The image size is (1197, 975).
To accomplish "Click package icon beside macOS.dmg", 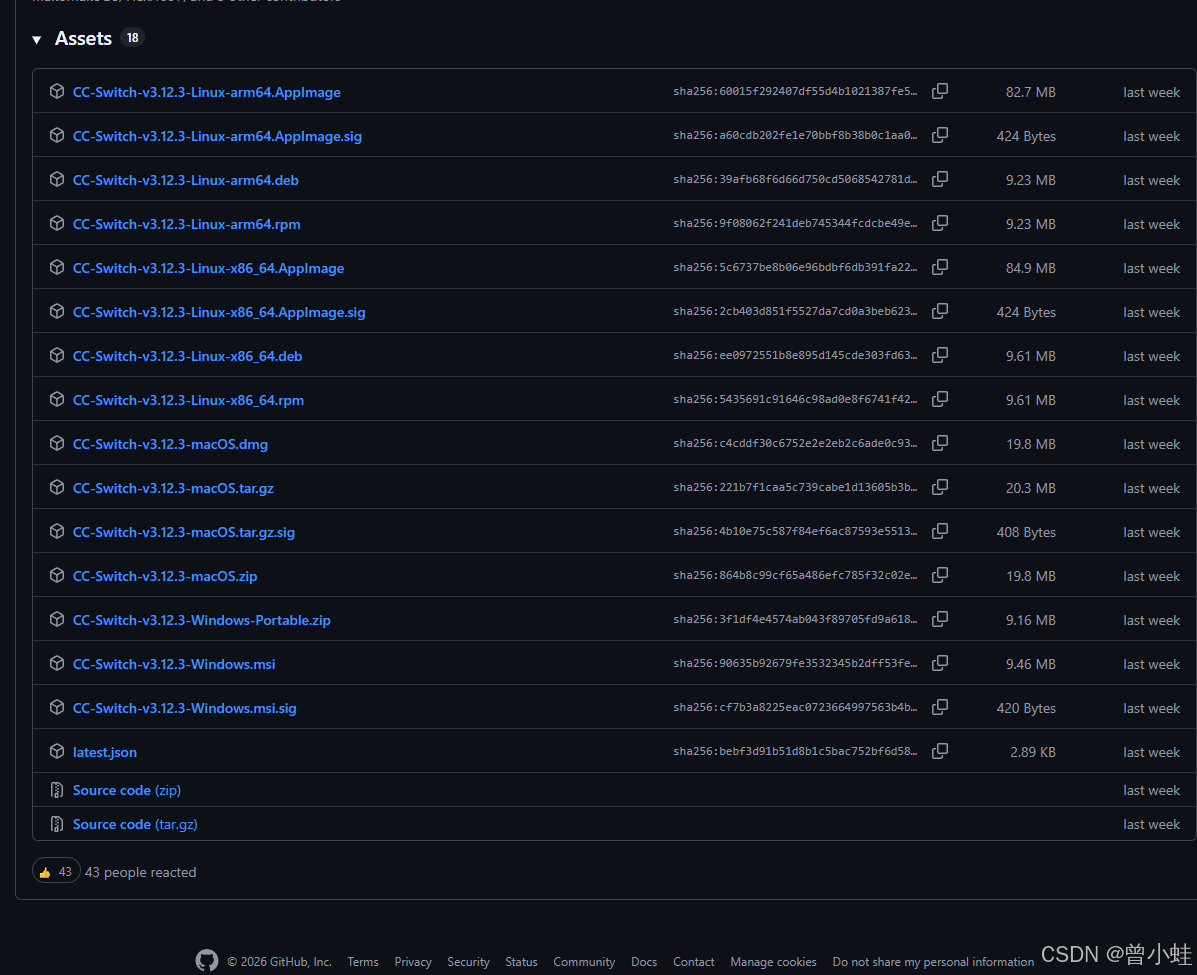I will [56, 444].
